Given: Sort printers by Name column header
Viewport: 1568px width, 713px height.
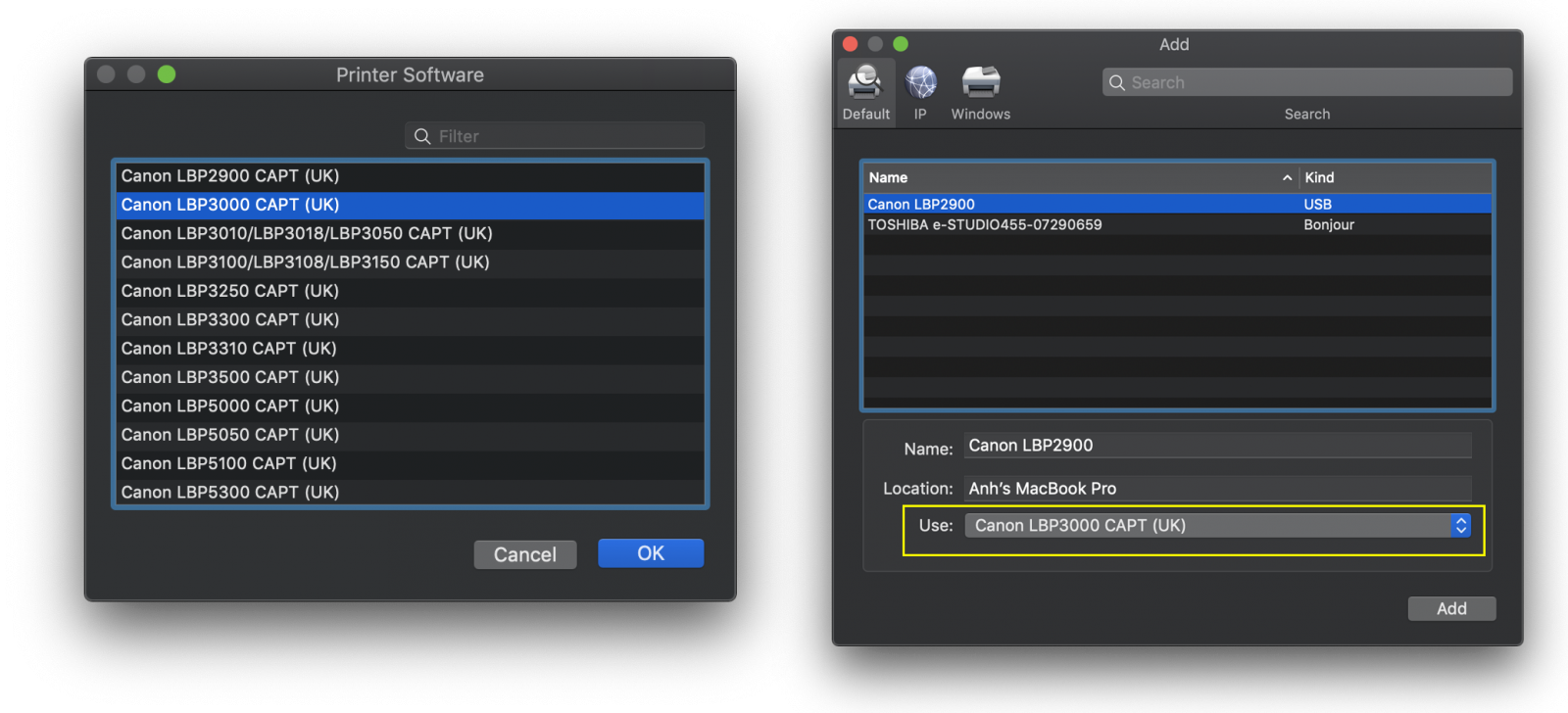Looking at the screenshot, I should pyautogui.click(x=1081, y=177).
